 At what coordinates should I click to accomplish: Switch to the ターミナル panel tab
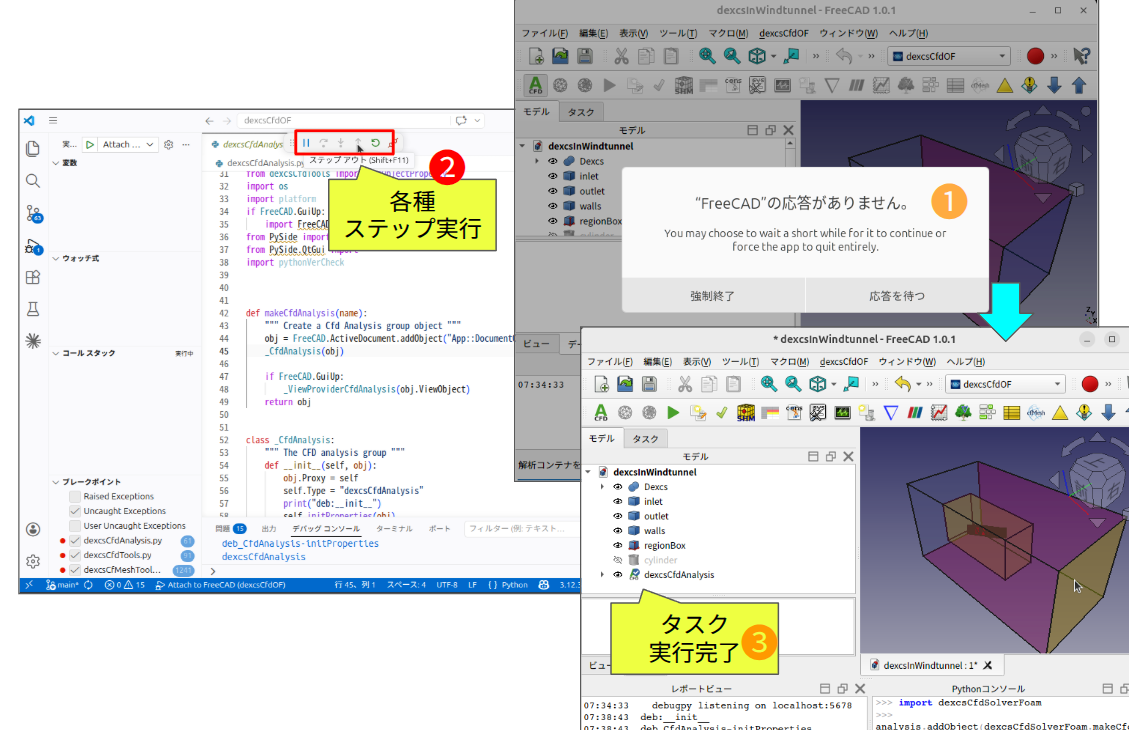tap(394, 528)
